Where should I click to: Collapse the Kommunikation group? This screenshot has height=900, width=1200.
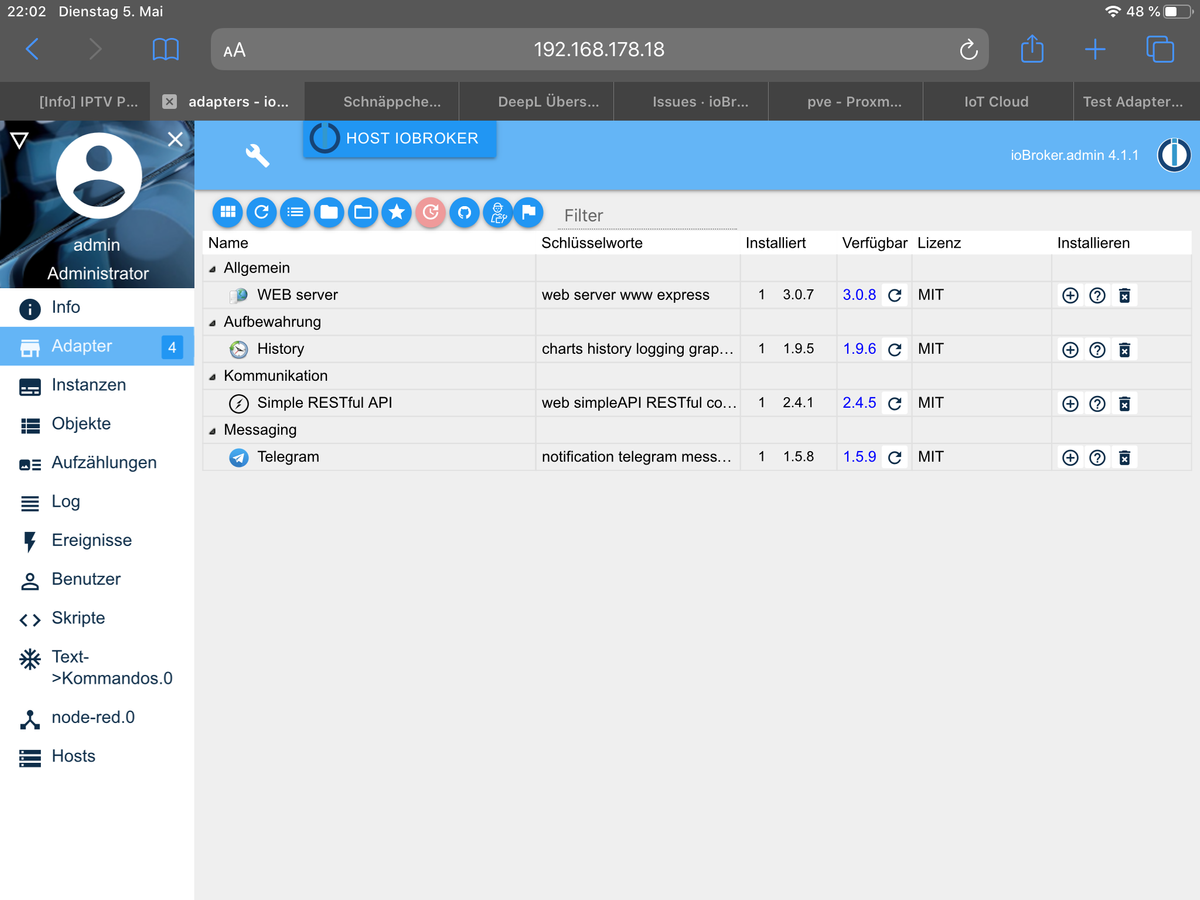point(212,377)
